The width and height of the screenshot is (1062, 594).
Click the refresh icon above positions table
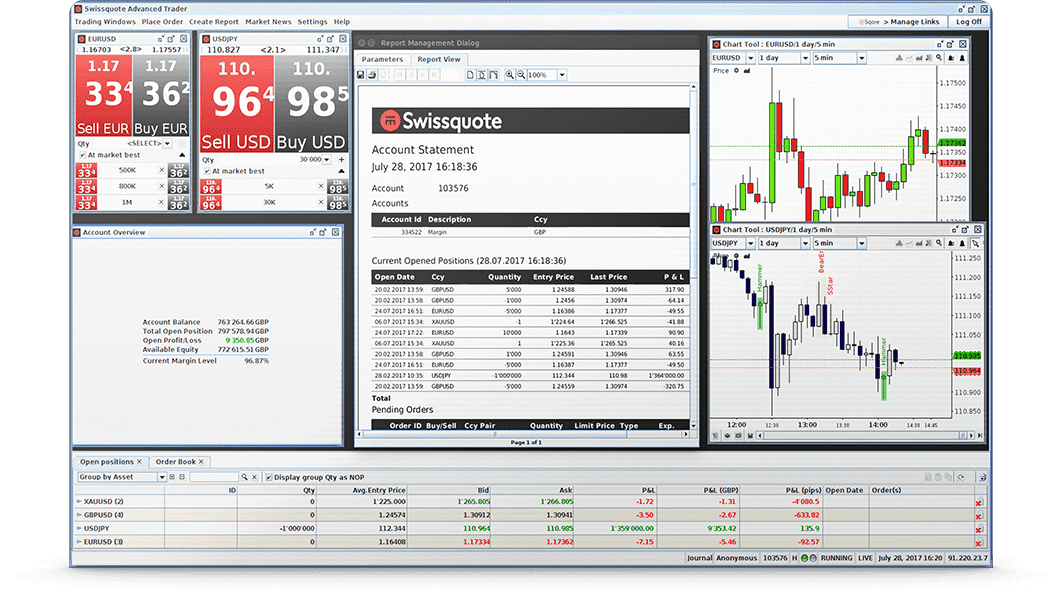pos(960,477)
